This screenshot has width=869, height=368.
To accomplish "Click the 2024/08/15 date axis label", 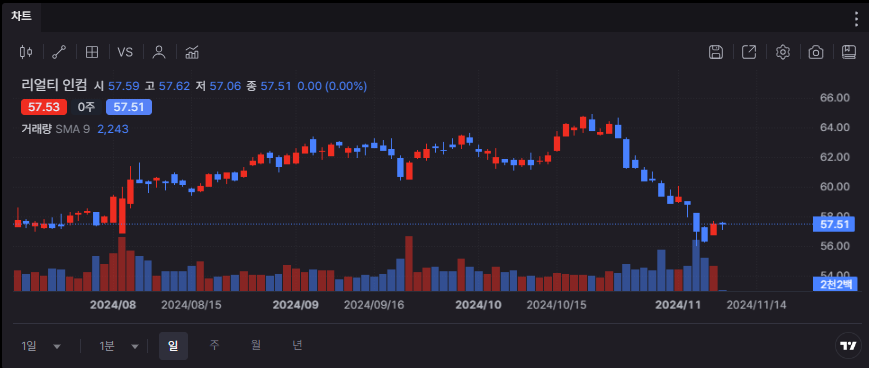I will point(191,305).
